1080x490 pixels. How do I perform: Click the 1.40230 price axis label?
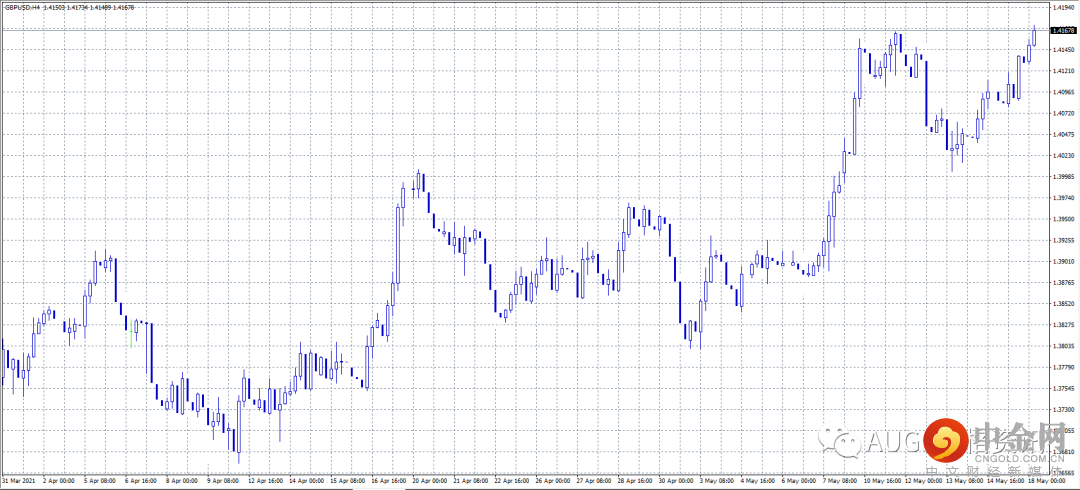coord(1064,156)
